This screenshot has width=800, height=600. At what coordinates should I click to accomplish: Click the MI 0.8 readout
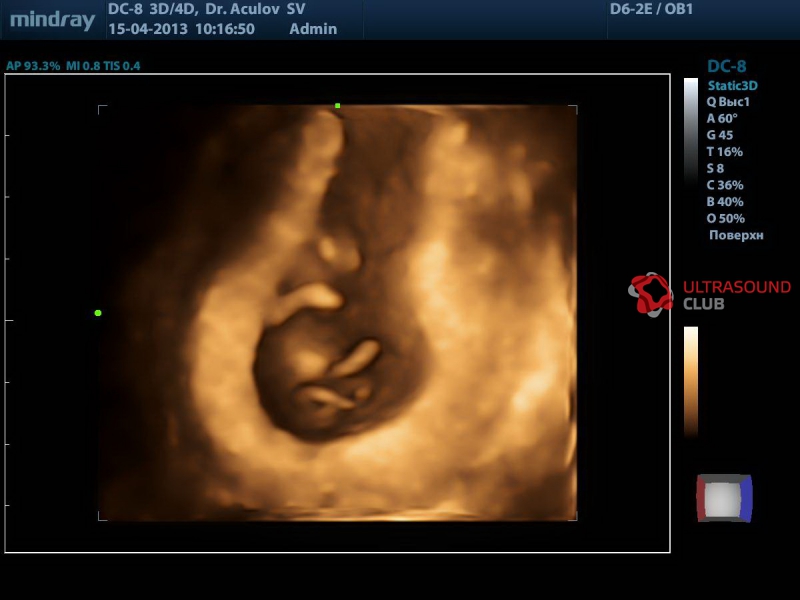[83, 66]
